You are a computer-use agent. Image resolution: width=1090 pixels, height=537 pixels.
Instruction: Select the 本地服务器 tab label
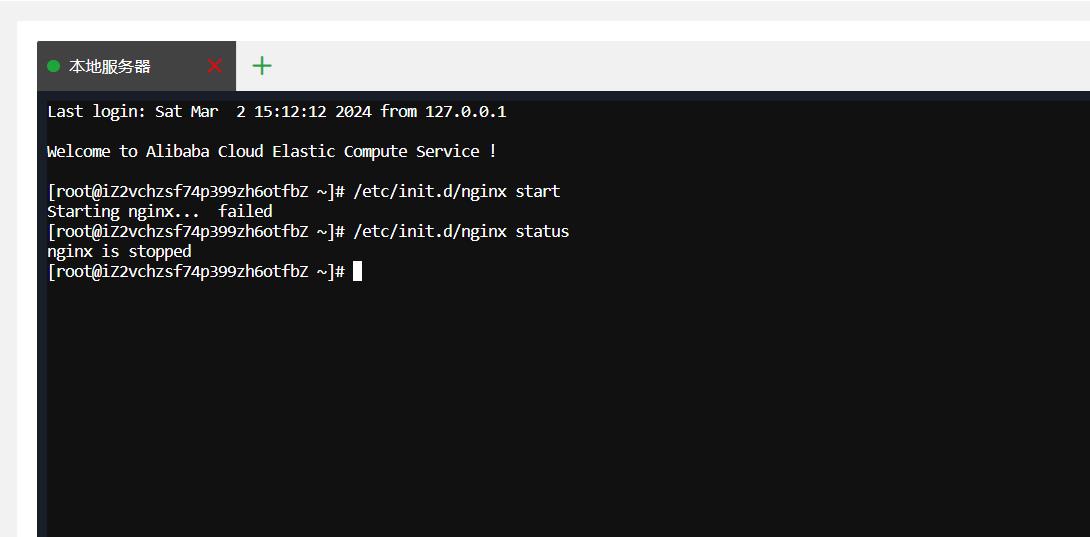110,66
